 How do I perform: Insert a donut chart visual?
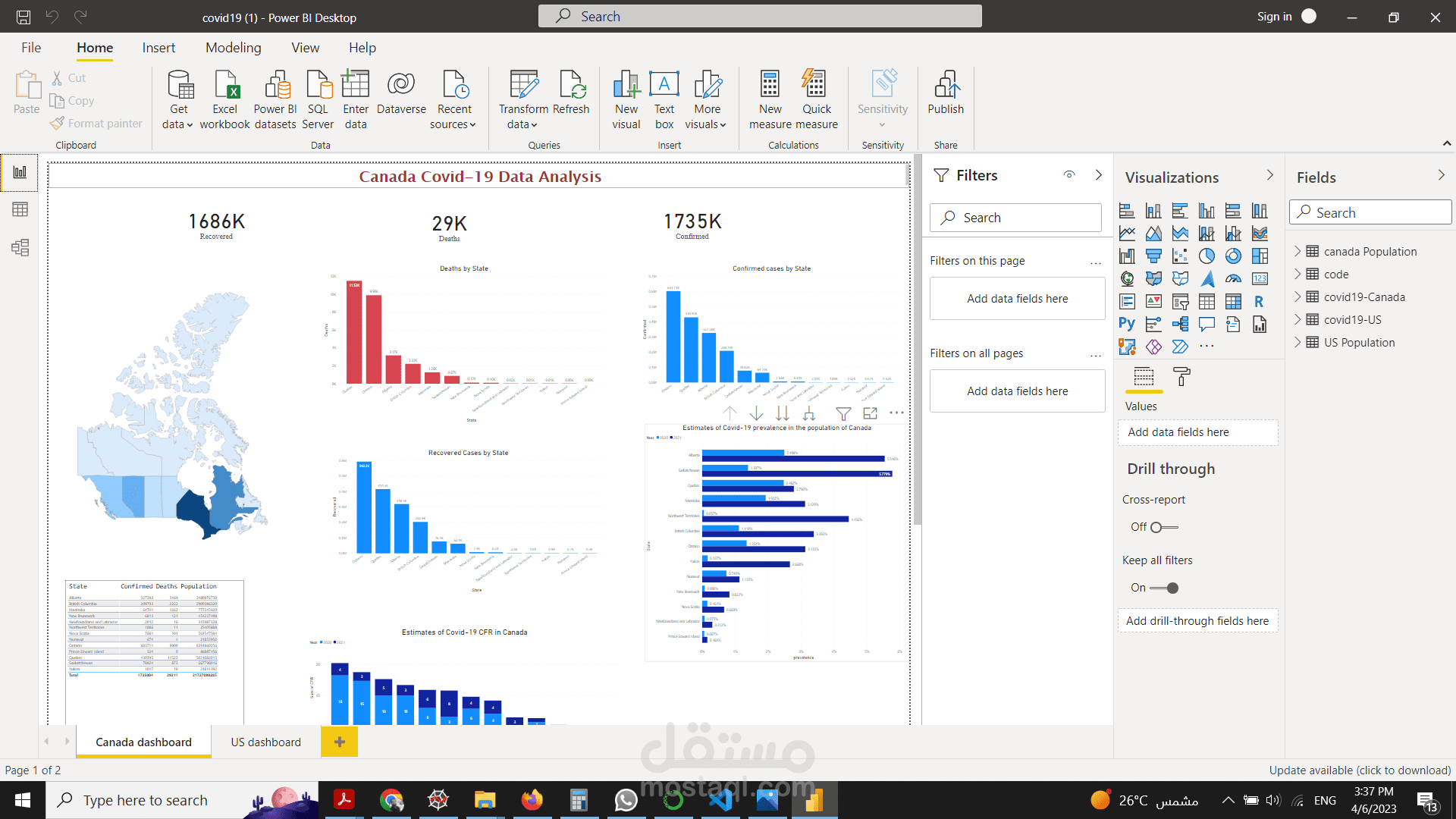click(x=1233, y=256)
